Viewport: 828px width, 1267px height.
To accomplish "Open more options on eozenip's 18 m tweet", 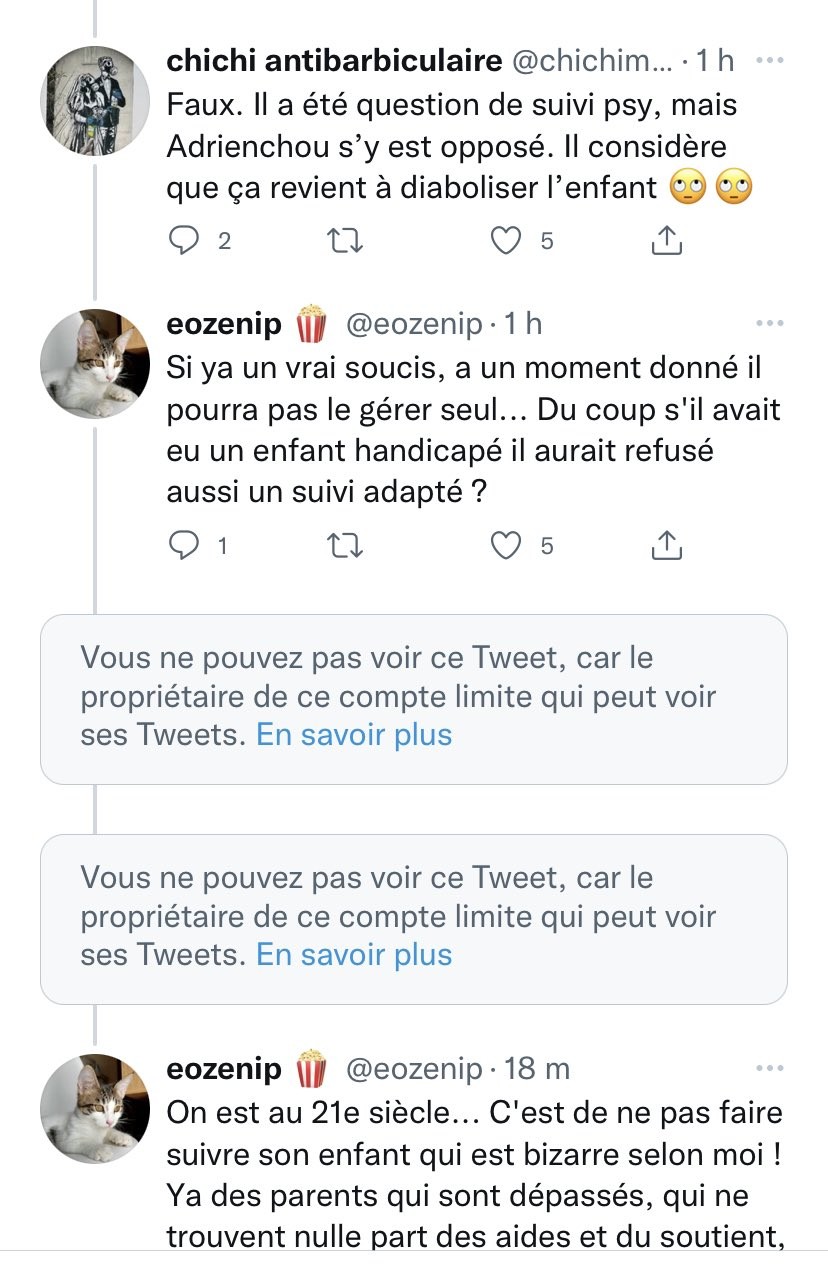I will [769, 1069].
